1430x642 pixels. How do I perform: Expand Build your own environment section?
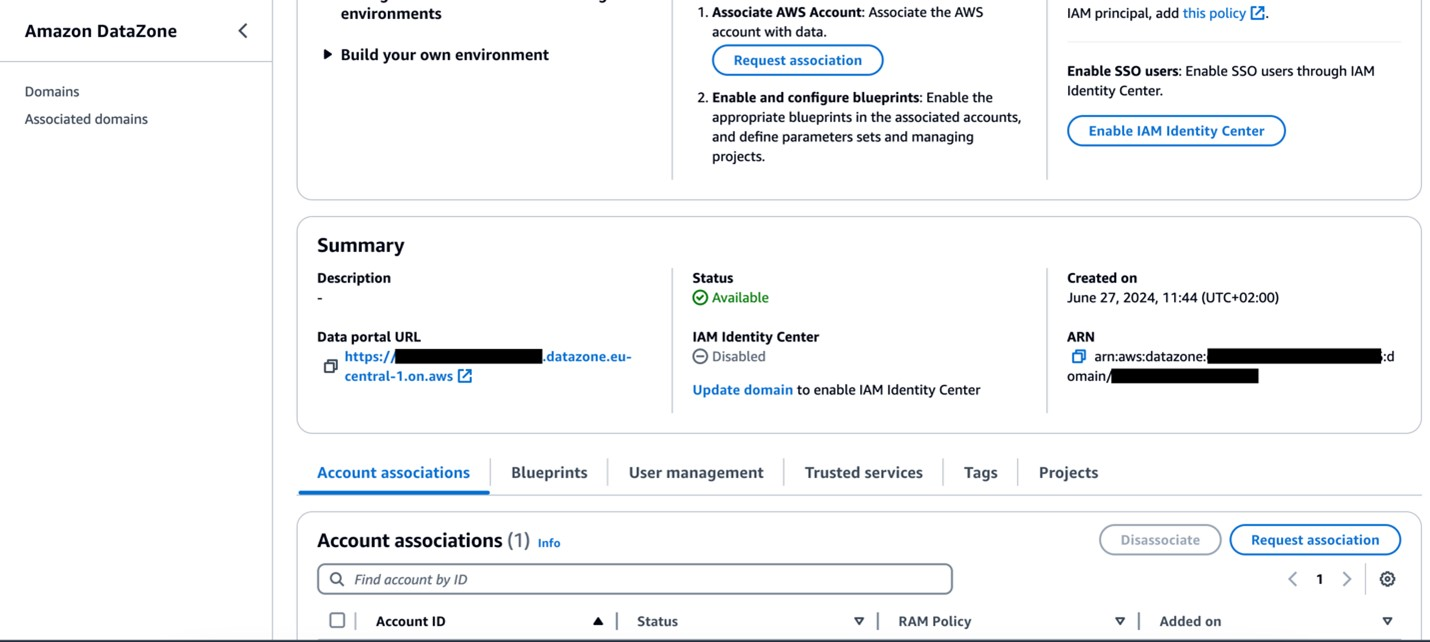pos(327,55)
